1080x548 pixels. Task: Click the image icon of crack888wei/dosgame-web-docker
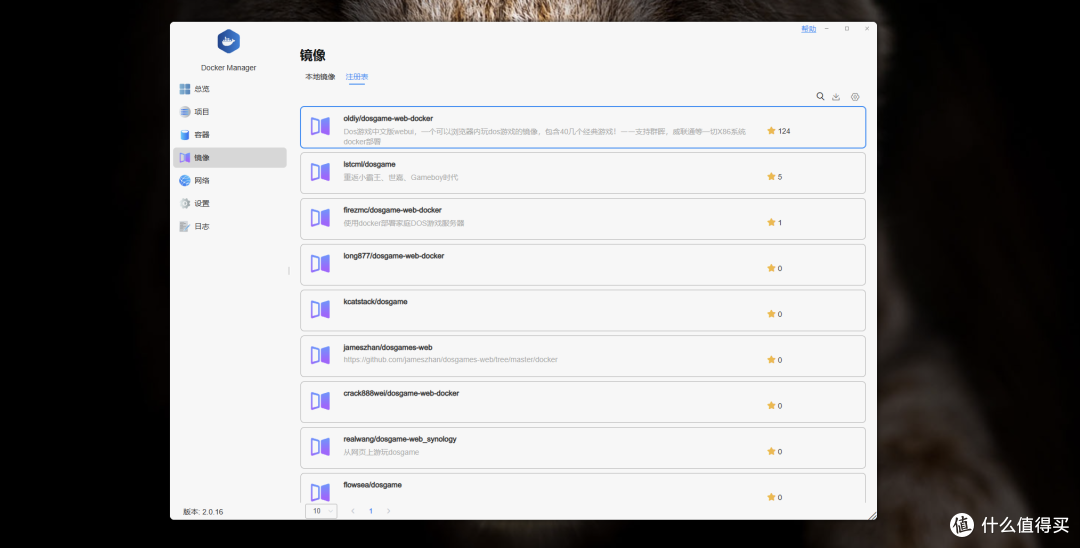click(320, 401)
